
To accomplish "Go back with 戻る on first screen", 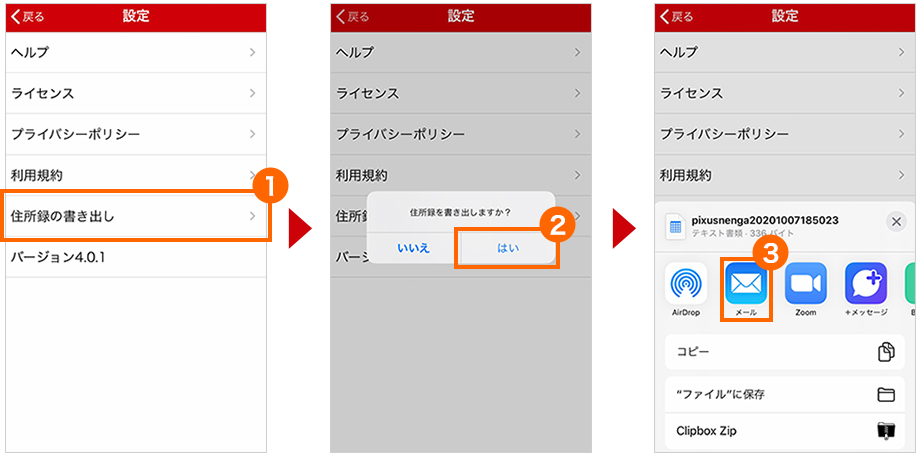I will 28,17.
